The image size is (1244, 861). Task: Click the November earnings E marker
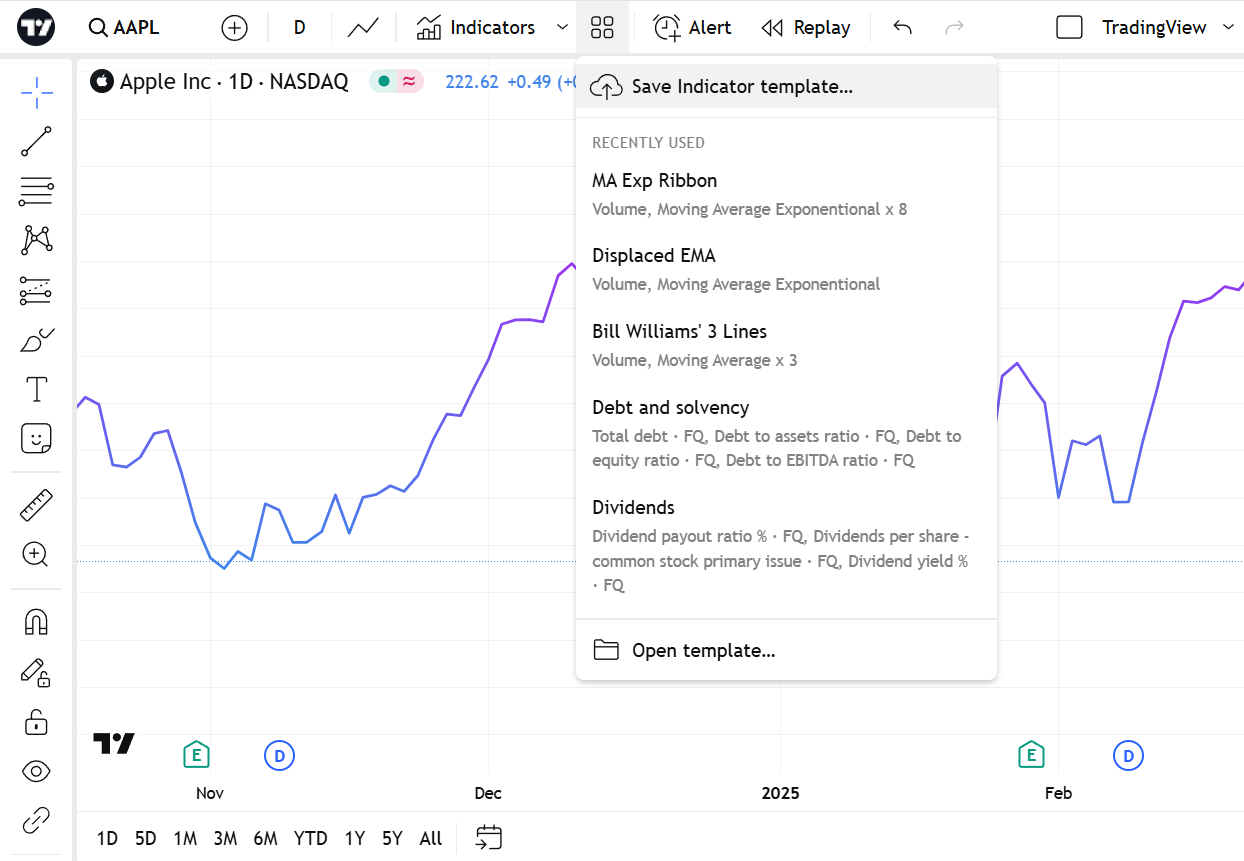click(x=196, y=755)
